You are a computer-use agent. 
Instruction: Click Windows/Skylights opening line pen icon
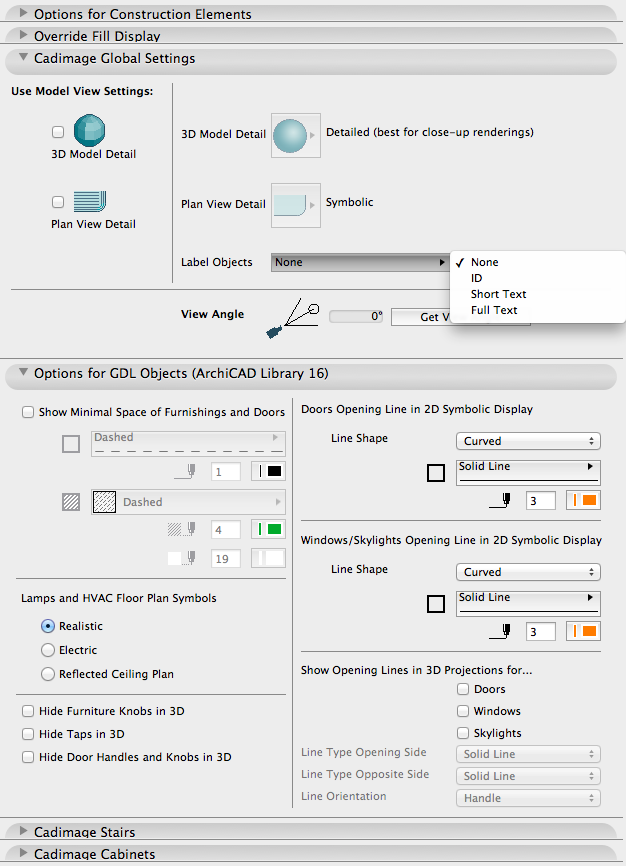(x=500, y=631)
